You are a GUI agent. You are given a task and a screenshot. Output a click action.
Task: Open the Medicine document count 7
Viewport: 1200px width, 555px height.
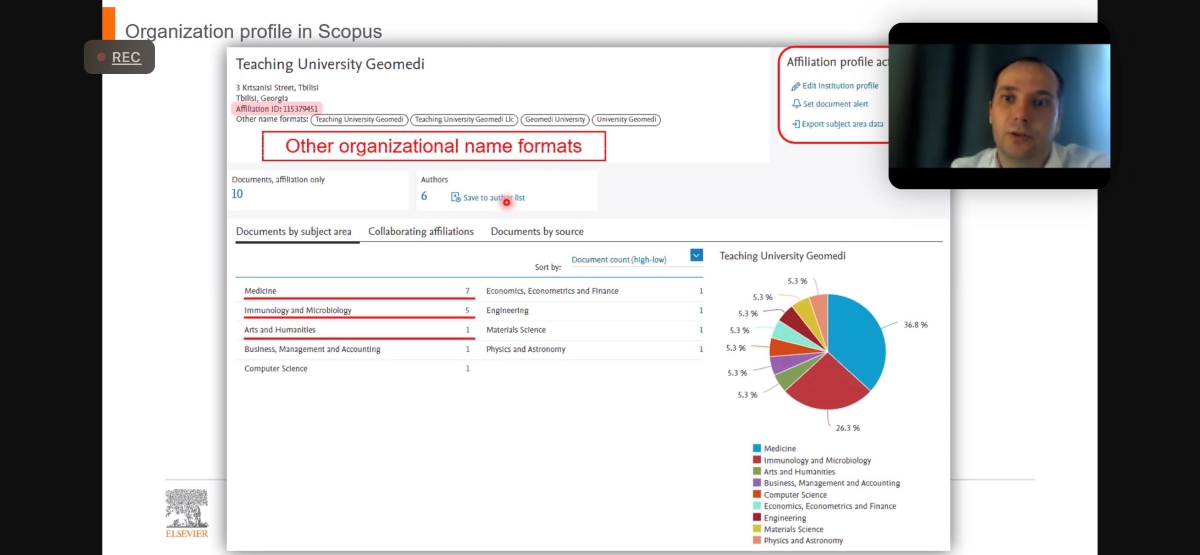coord(467,291)
